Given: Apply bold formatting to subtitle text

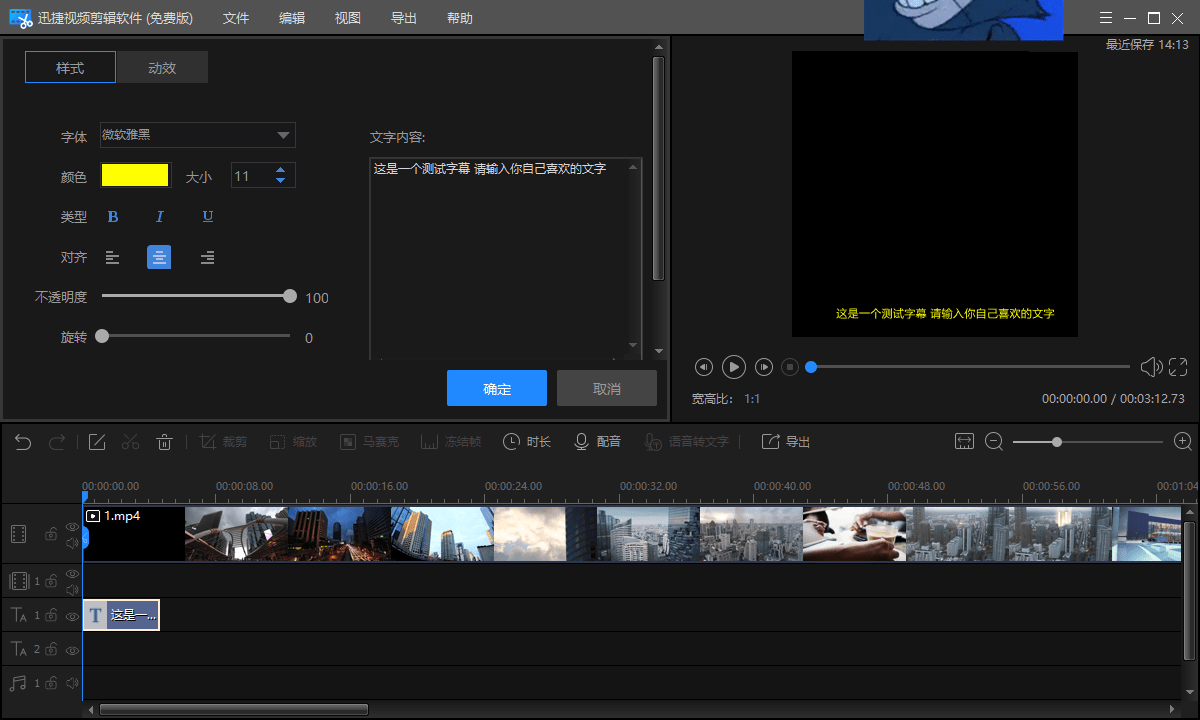Looking at the screenshot, I should [x=112, y=216].
